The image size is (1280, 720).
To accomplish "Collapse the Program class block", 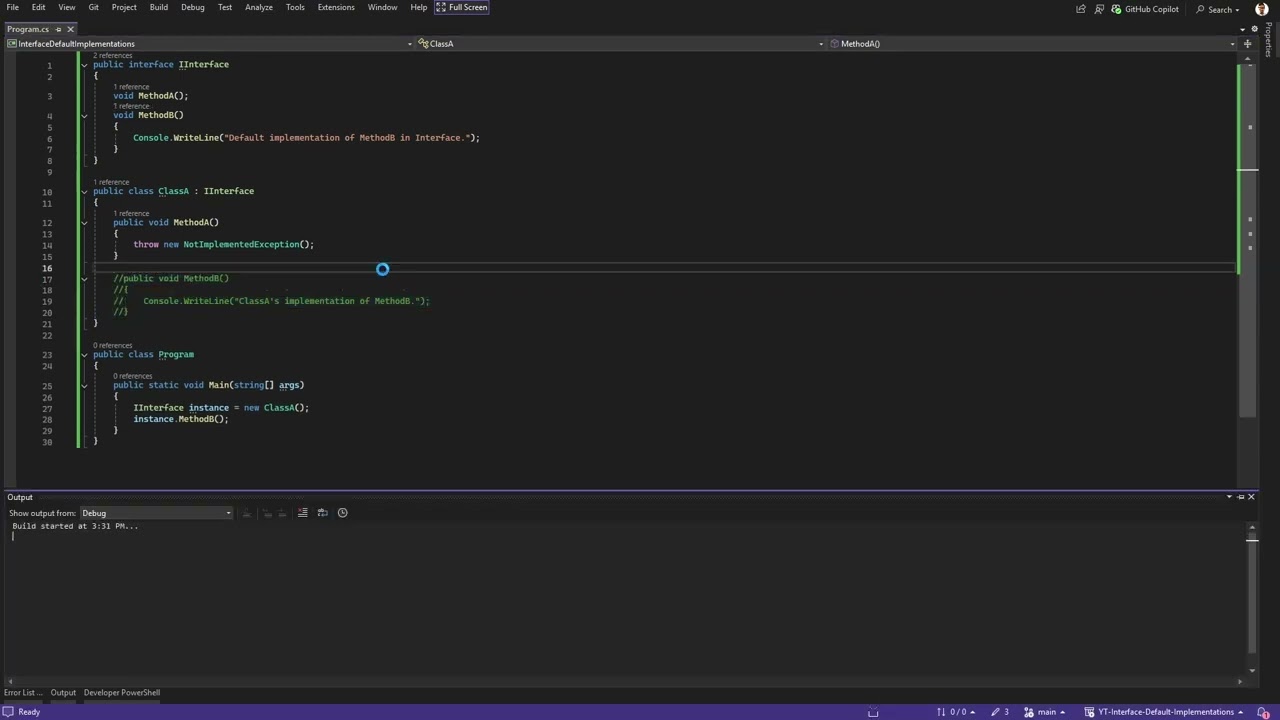I will point(84,354).
